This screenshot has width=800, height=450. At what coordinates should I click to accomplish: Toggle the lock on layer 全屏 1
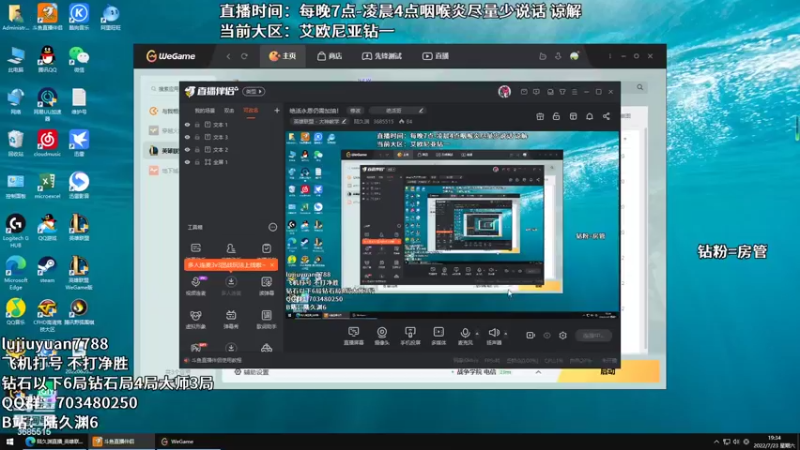click(x=197, y=162)
